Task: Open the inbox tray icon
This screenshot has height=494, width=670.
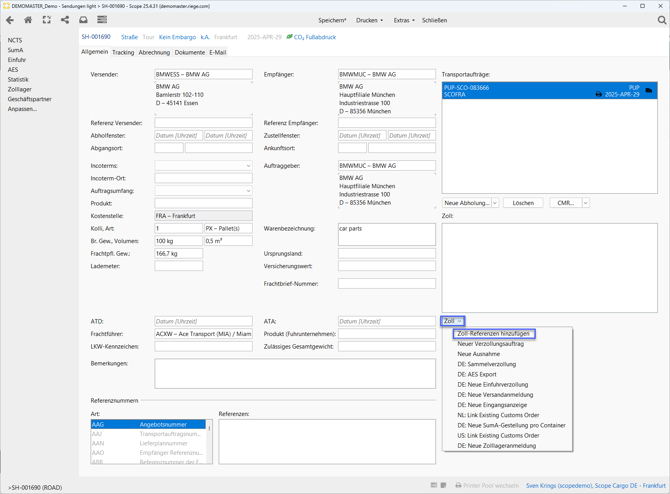Action: [x=83, y=20]
